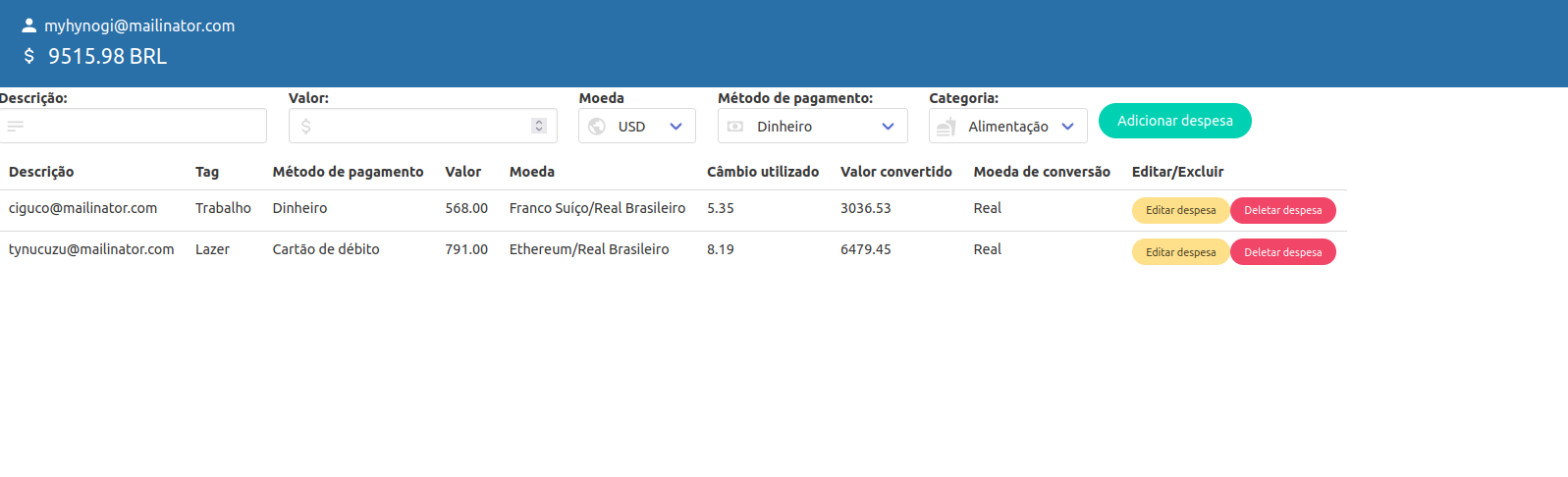The image size is (1568, 477).
Task: Focus the Descrição input field
Action: point(133,126)
